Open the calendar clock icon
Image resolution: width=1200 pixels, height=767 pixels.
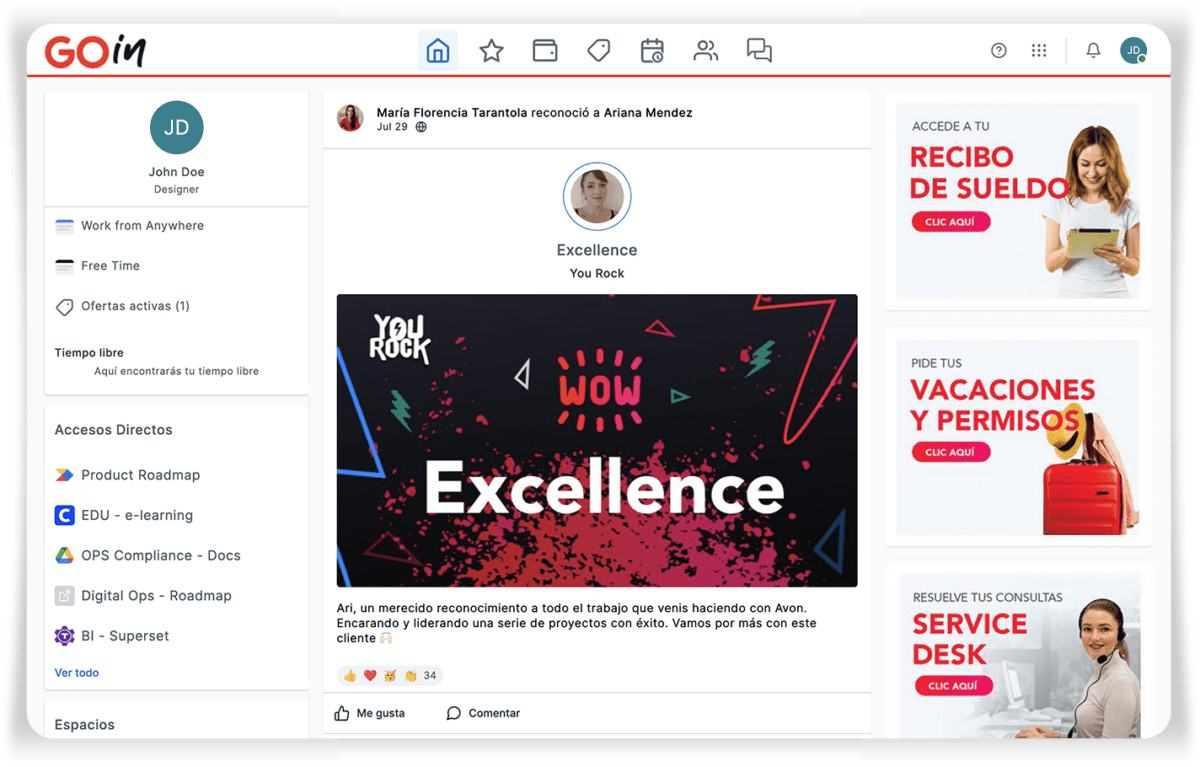coord(652,51)
